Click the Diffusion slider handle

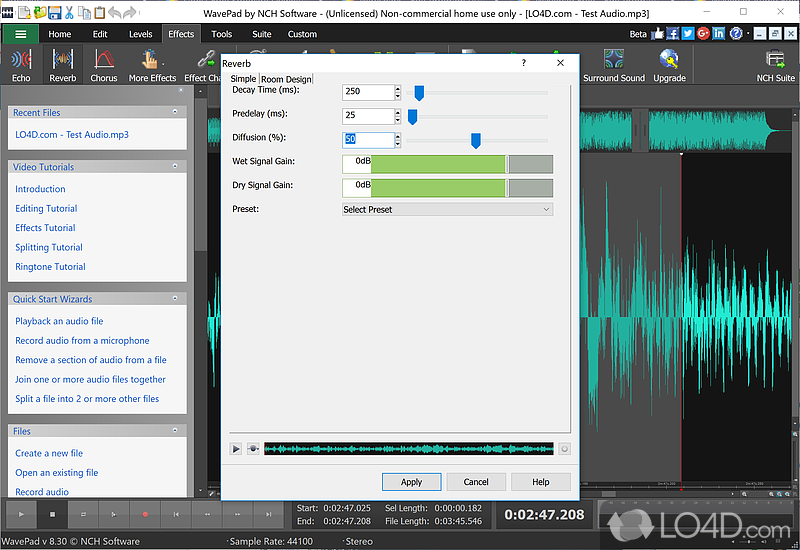pos(476,140)
